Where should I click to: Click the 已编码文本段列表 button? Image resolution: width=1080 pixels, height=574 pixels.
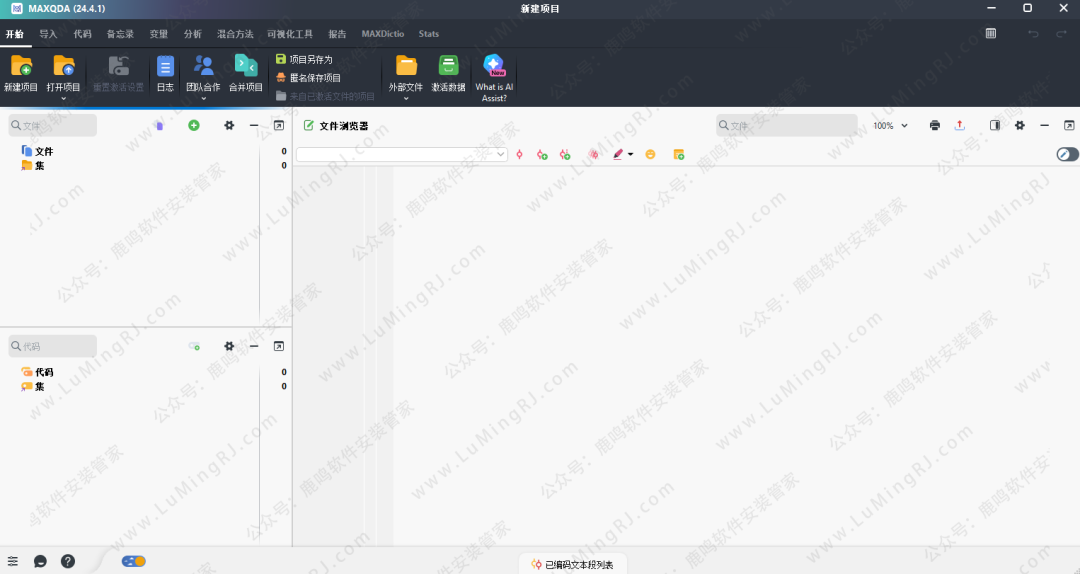coord(572,565)
